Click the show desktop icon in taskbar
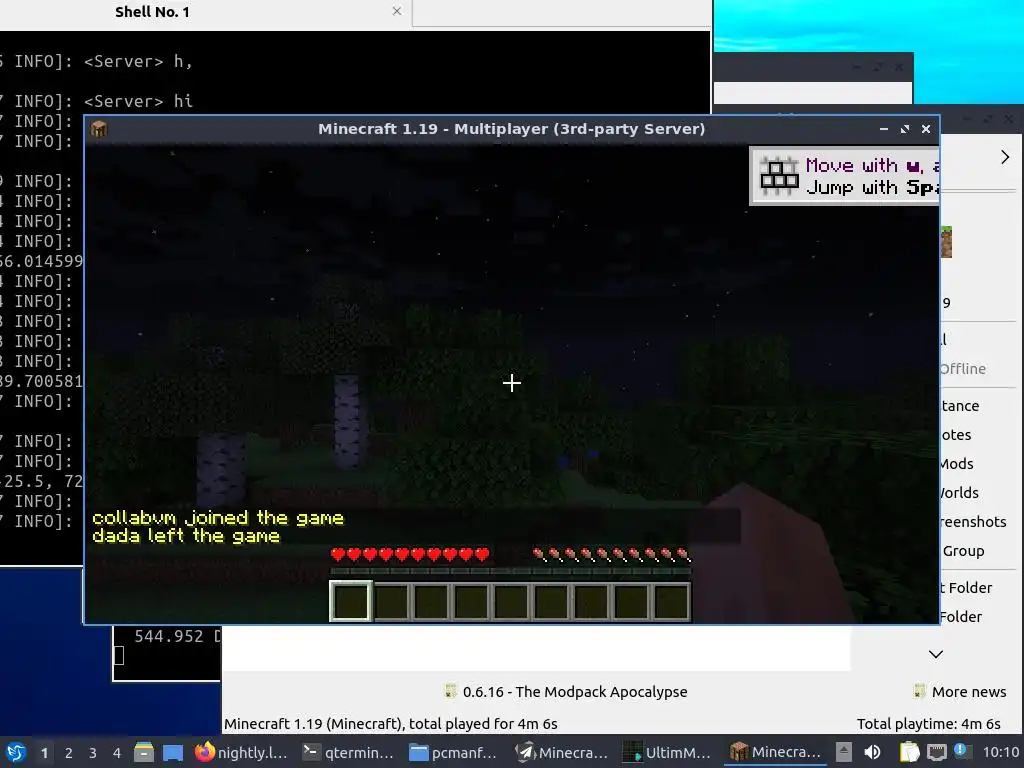Image resolution: width=1024 pixels, height=768 pixels. click(173, 752)
